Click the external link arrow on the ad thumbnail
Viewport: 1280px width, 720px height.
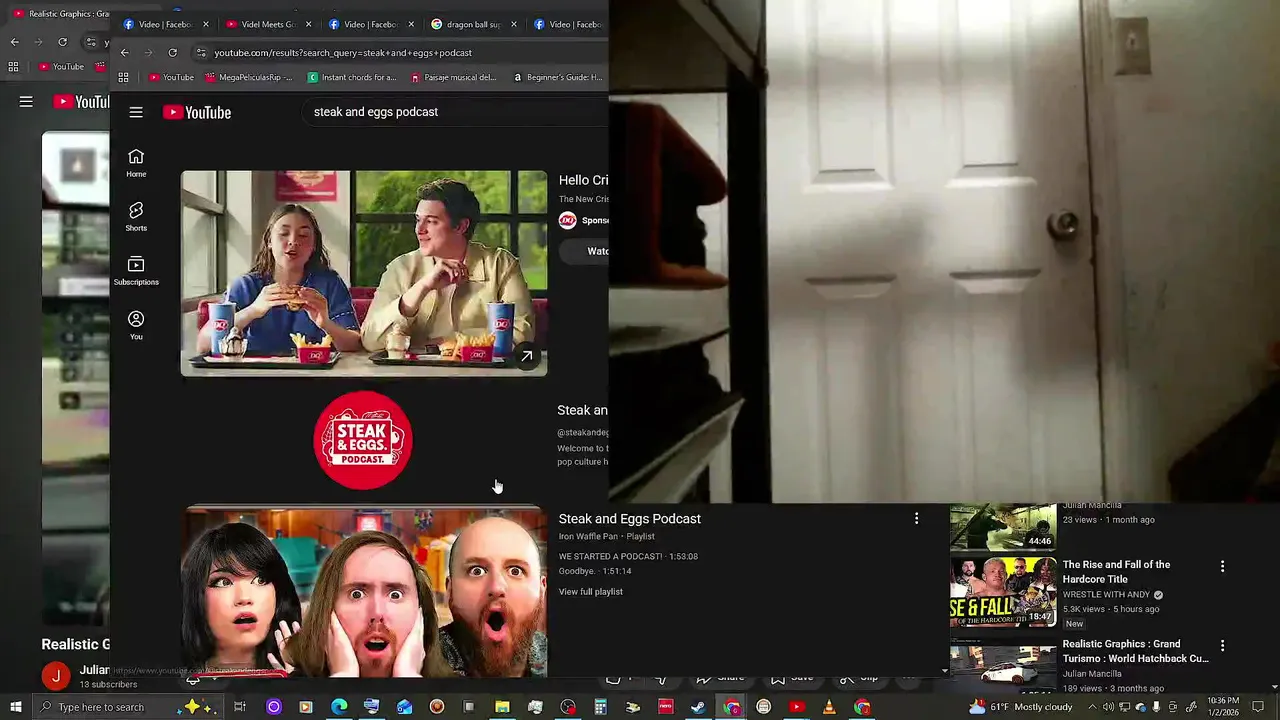[526, 356]
